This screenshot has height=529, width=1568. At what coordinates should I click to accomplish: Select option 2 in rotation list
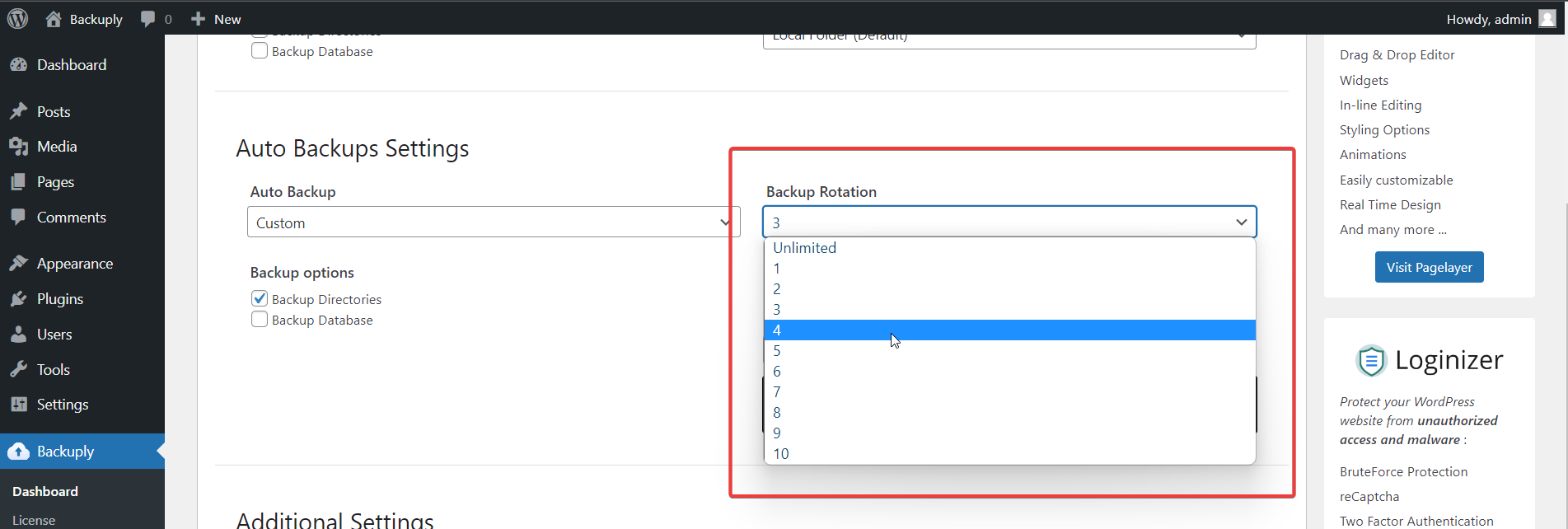click(1009, 289)
